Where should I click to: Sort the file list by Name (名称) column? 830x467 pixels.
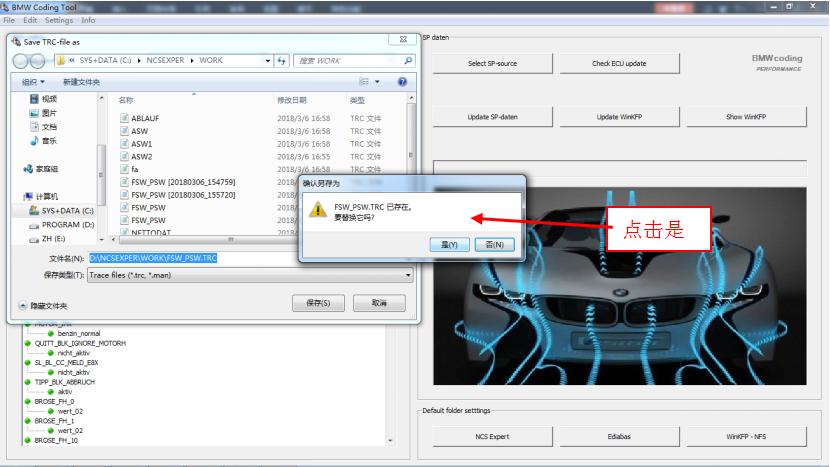click(126, 100)
